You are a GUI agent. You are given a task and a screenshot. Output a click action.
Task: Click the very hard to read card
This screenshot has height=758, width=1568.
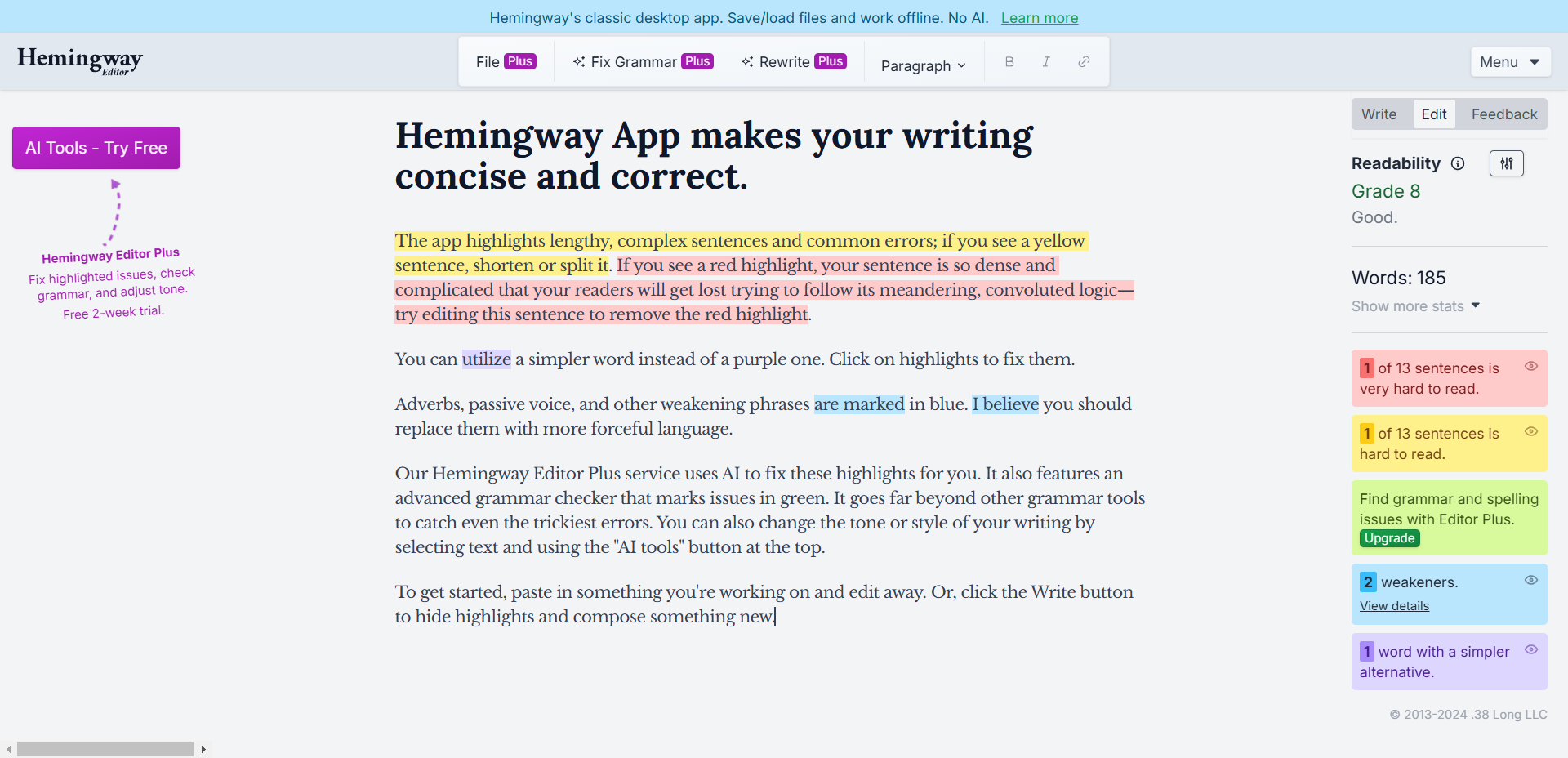click(x=1450, y=378)
